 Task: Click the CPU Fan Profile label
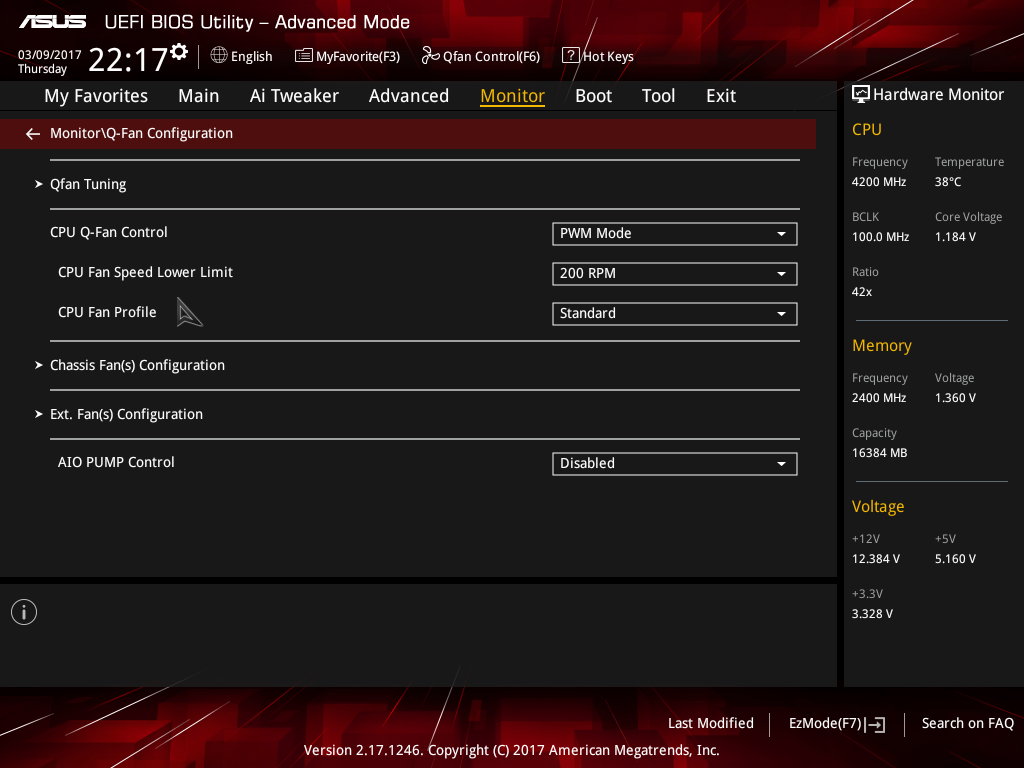[x=107, y=312]
